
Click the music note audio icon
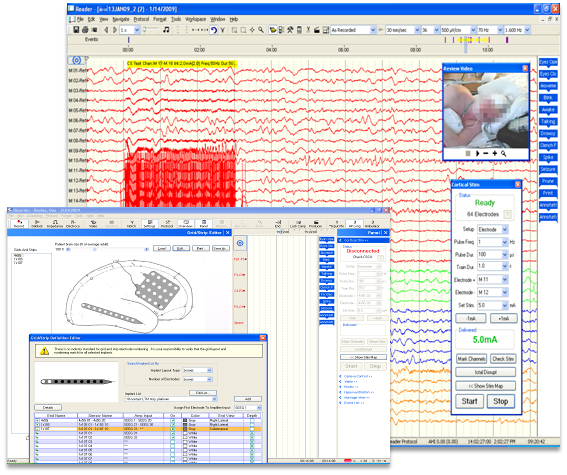166,30
